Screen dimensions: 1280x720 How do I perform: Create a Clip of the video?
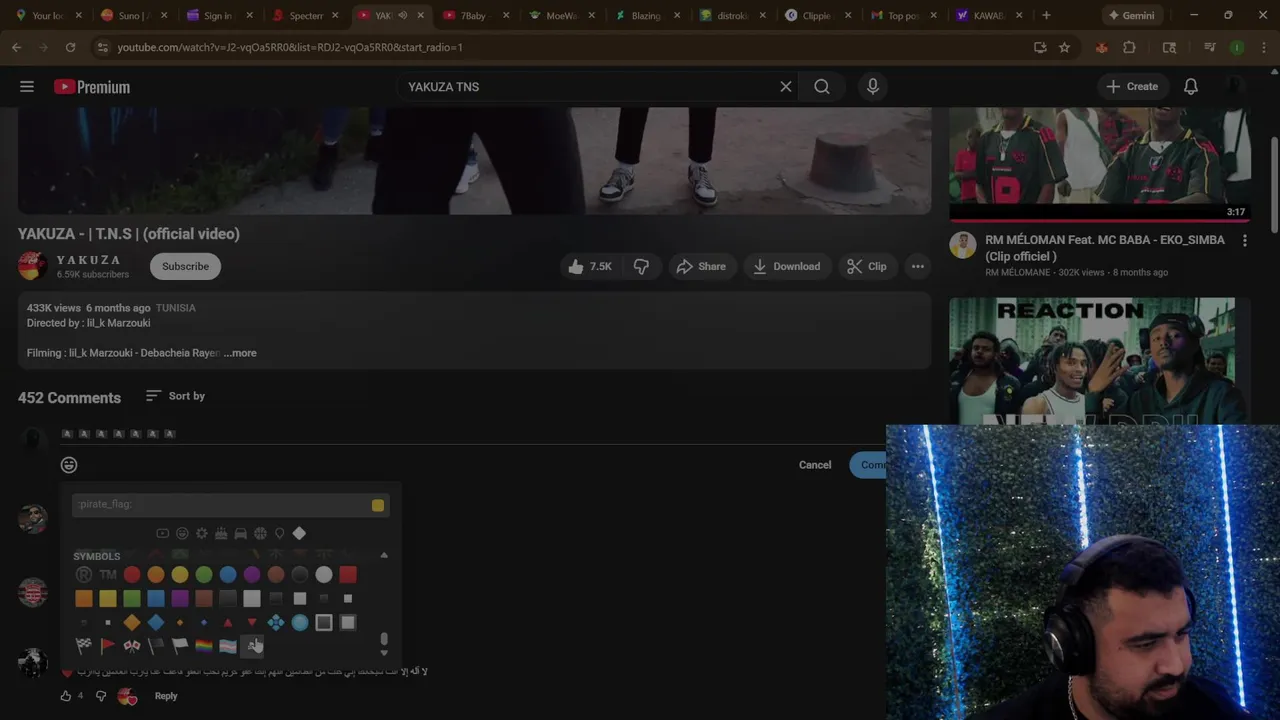867,266
